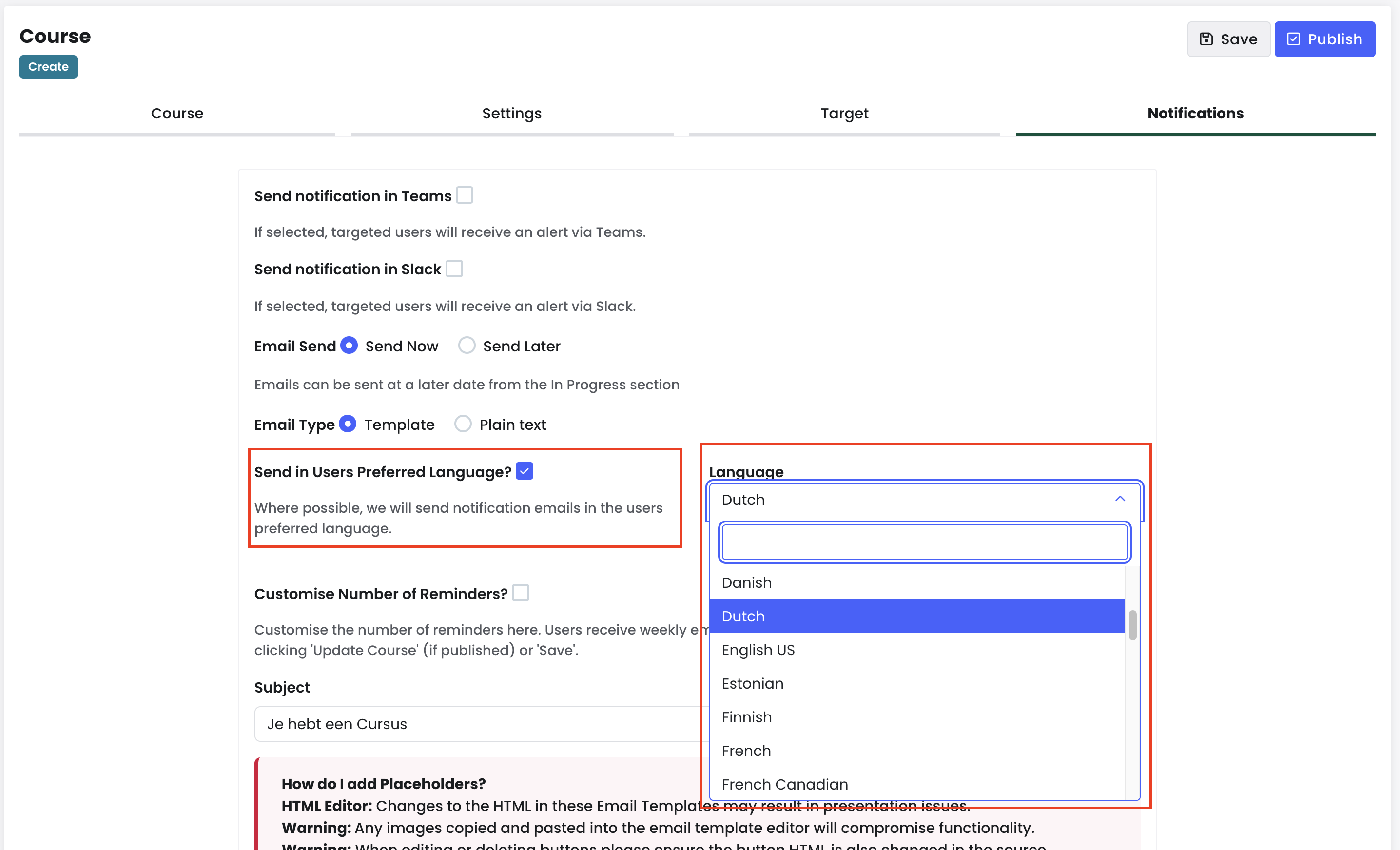1400x850 pixels.
Task: Click the Publish button
Action: [x=1324, y=39]
